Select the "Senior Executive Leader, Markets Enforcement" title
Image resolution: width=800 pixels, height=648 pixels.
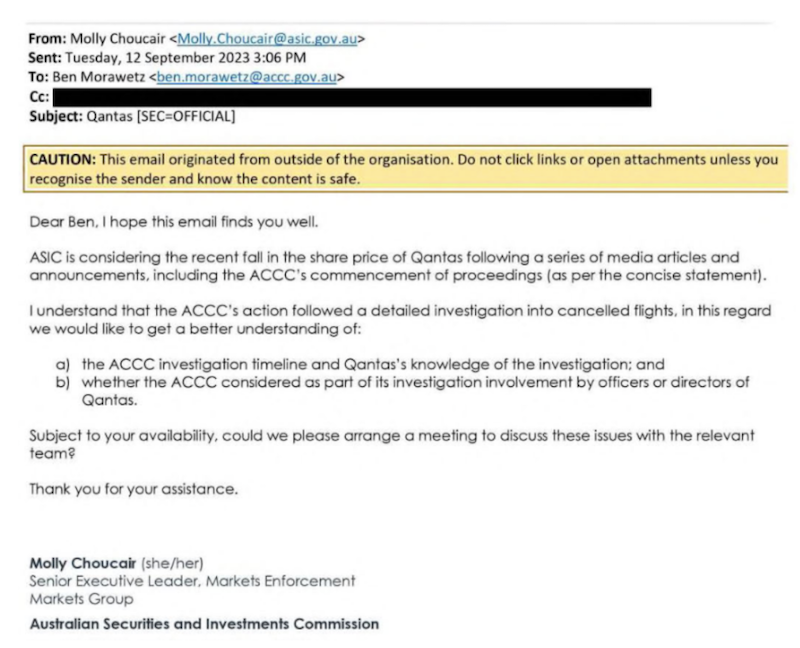click(x=192, y=580)
